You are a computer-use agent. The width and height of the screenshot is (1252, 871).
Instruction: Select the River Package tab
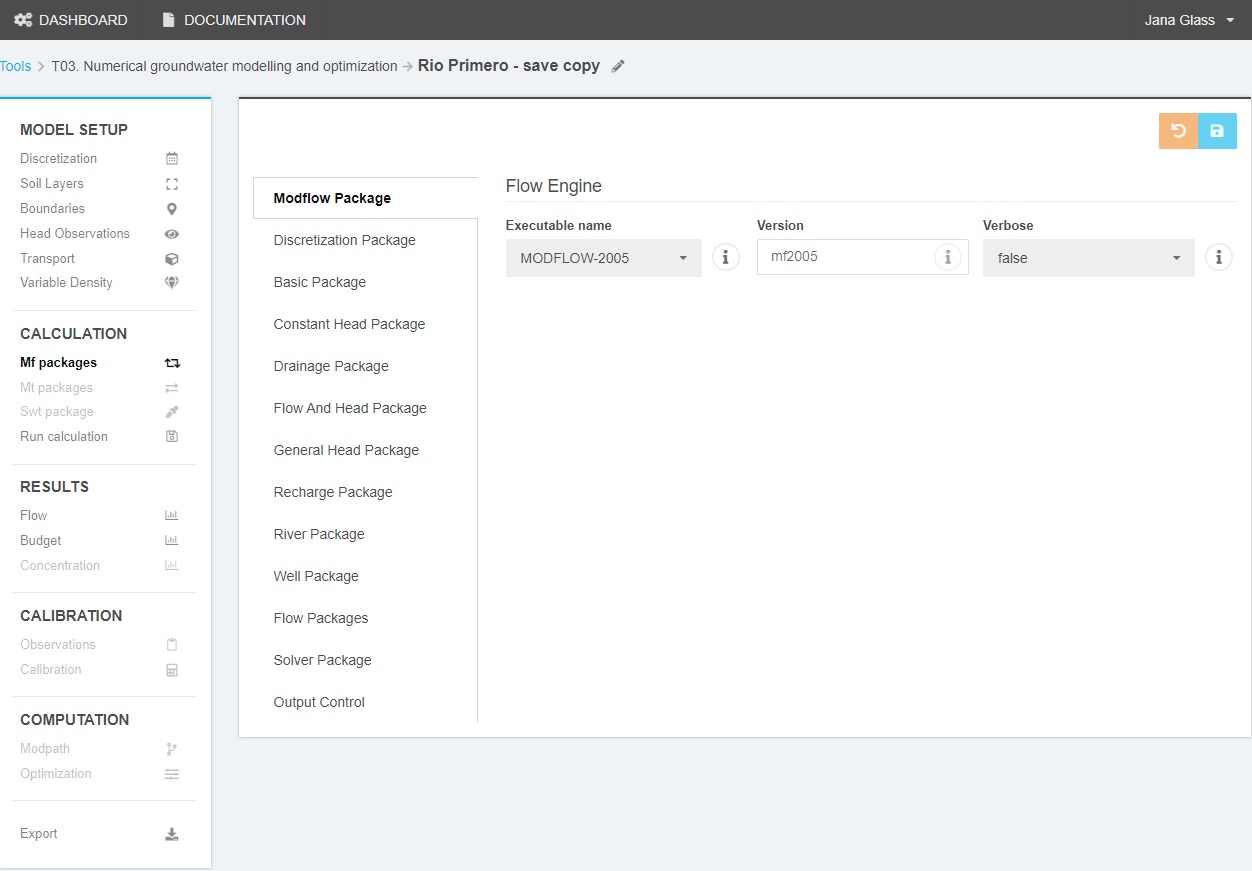[x=319, y=534]
